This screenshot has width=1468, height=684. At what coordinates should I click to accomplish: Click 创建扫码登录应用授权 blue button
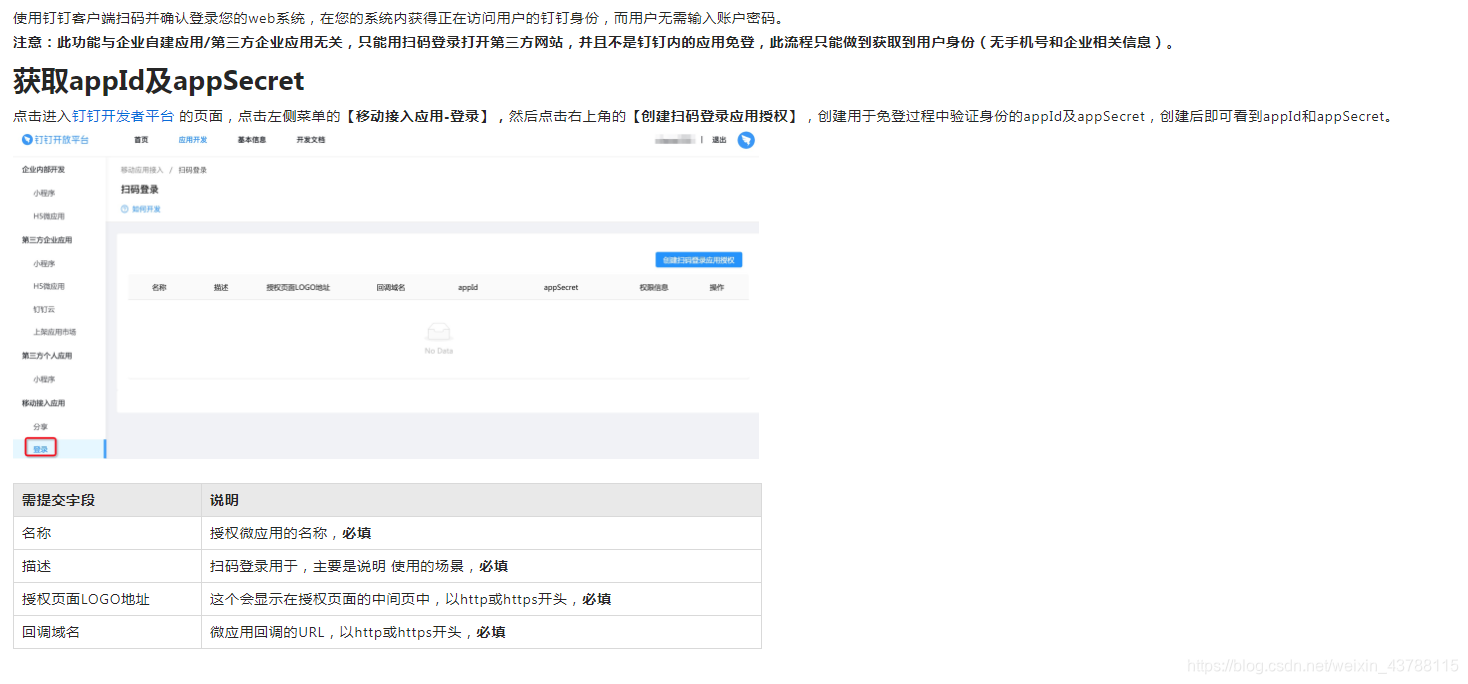[x=699, y=260]
